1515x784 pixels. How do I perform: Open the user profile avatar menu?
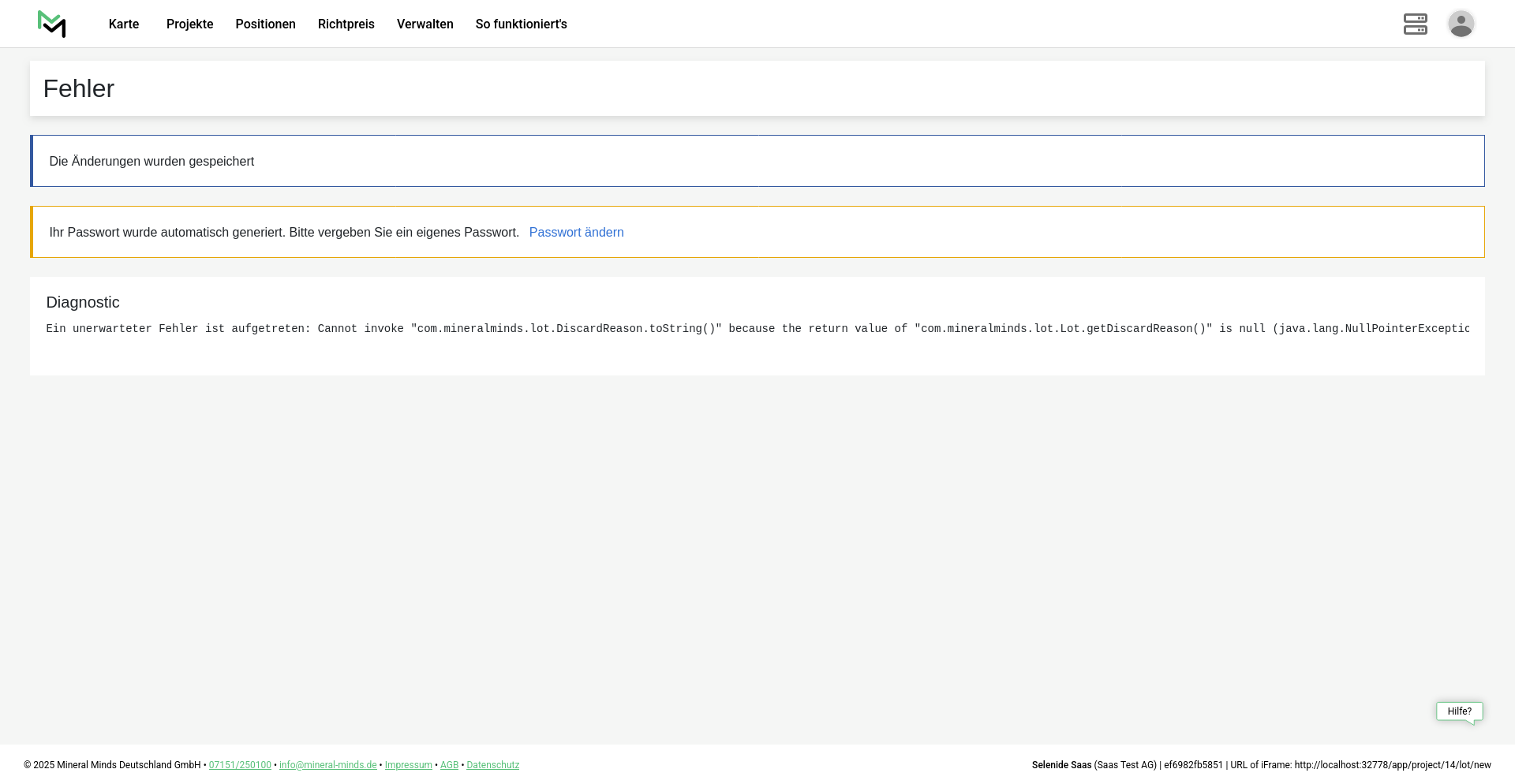click(1461, 24)
